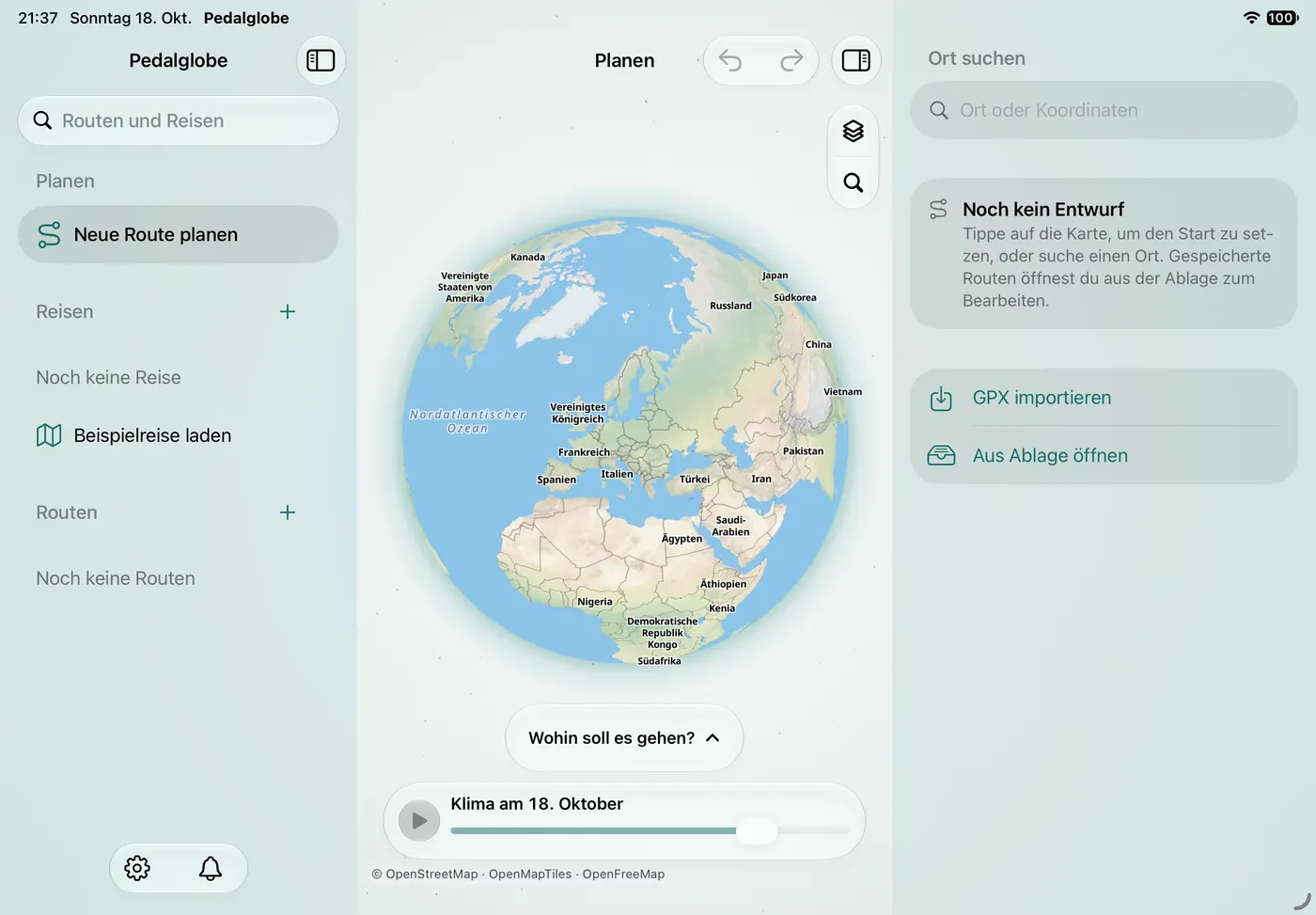Tap Russland on the globe
The image size is (1316, 915).
click(x=730, y=306)
